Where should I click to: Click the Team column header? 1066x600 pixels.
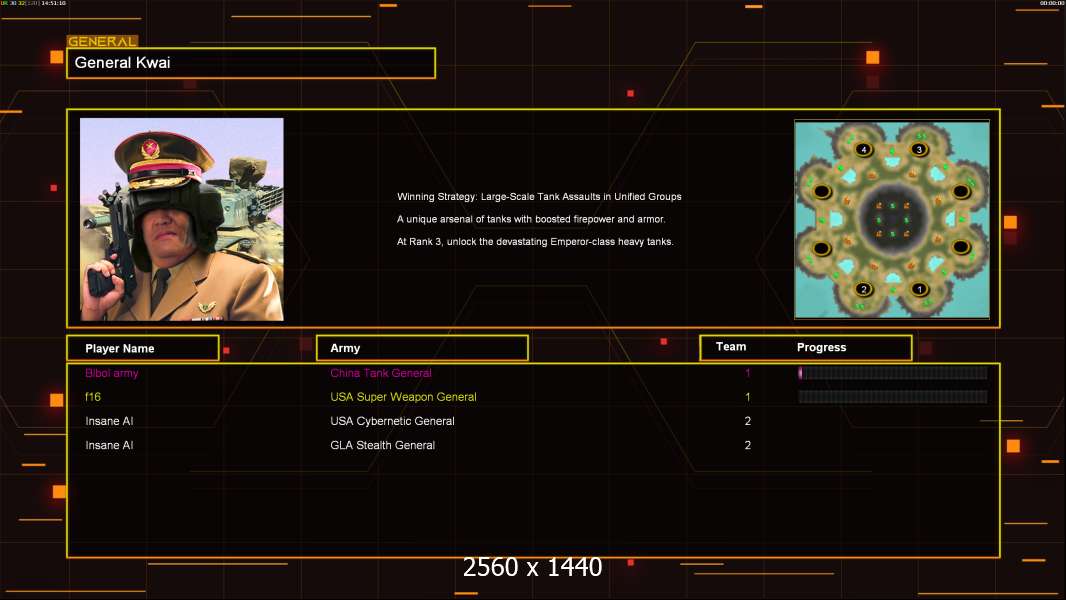(x=731, y=347)
